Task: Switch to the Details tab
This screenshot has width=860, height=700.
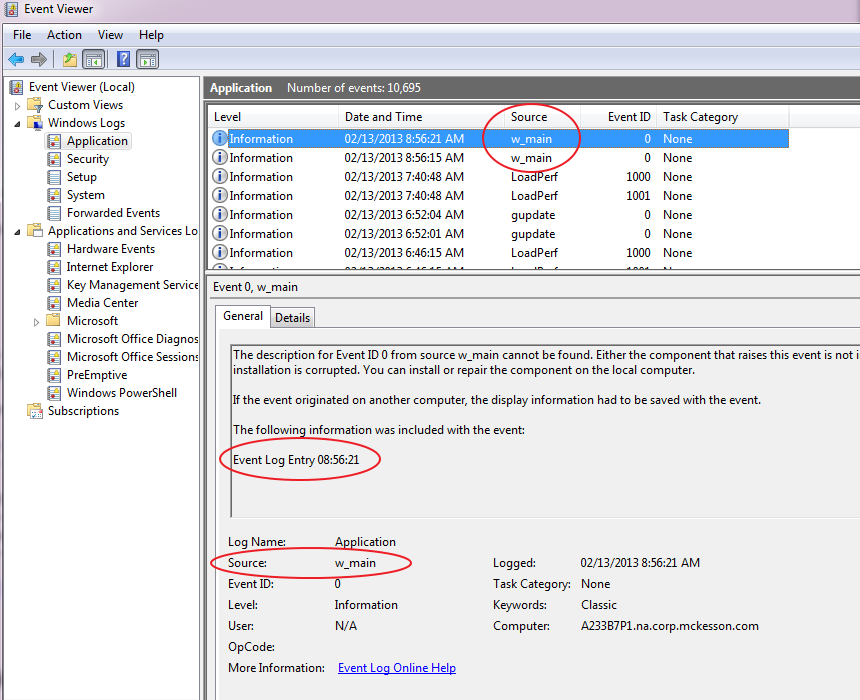Action: (x=292, y=318)
